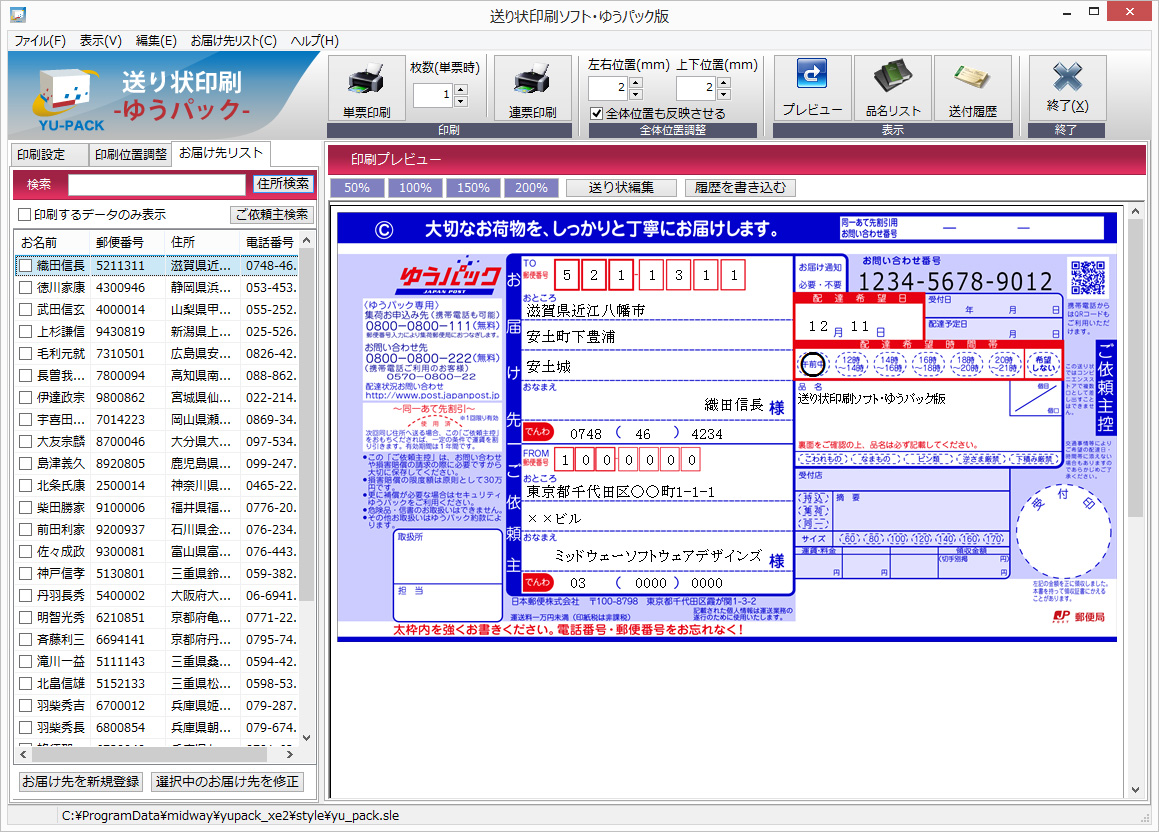Set preview zoom to 50%
Image resolution: width=1159 pixels, height=832 pixels.
(x=357, y=188)
